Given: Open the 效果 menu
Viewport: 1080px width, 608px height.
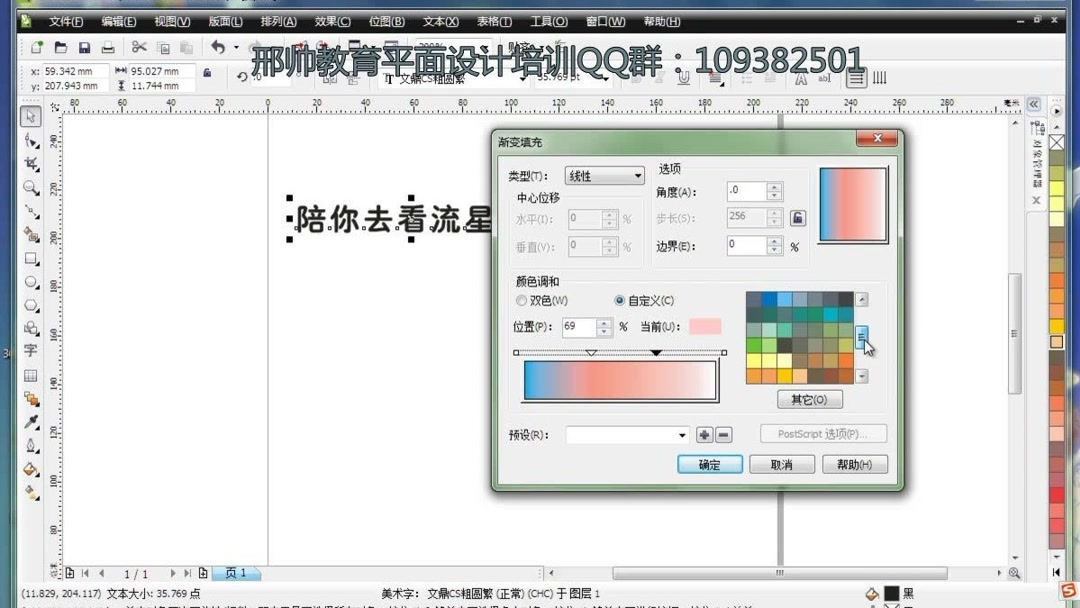Looking at the screenshot, I should pos(330,21).
